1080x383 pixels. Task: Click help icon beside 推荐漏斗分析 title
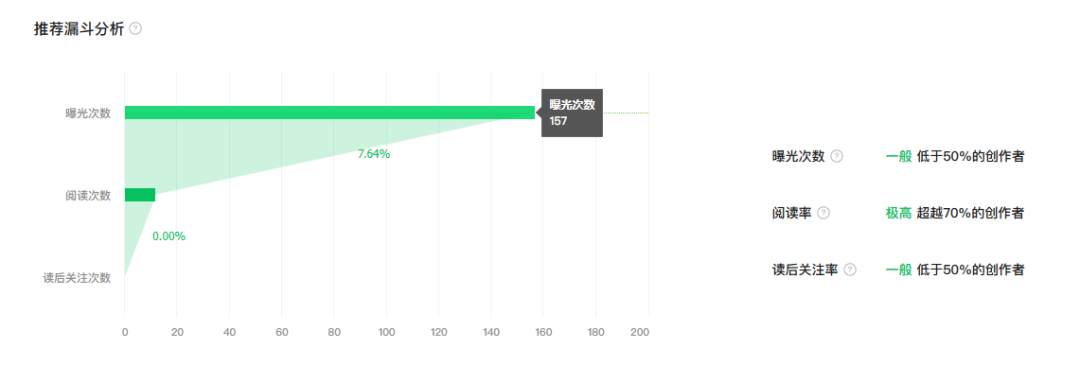point(136,29)
